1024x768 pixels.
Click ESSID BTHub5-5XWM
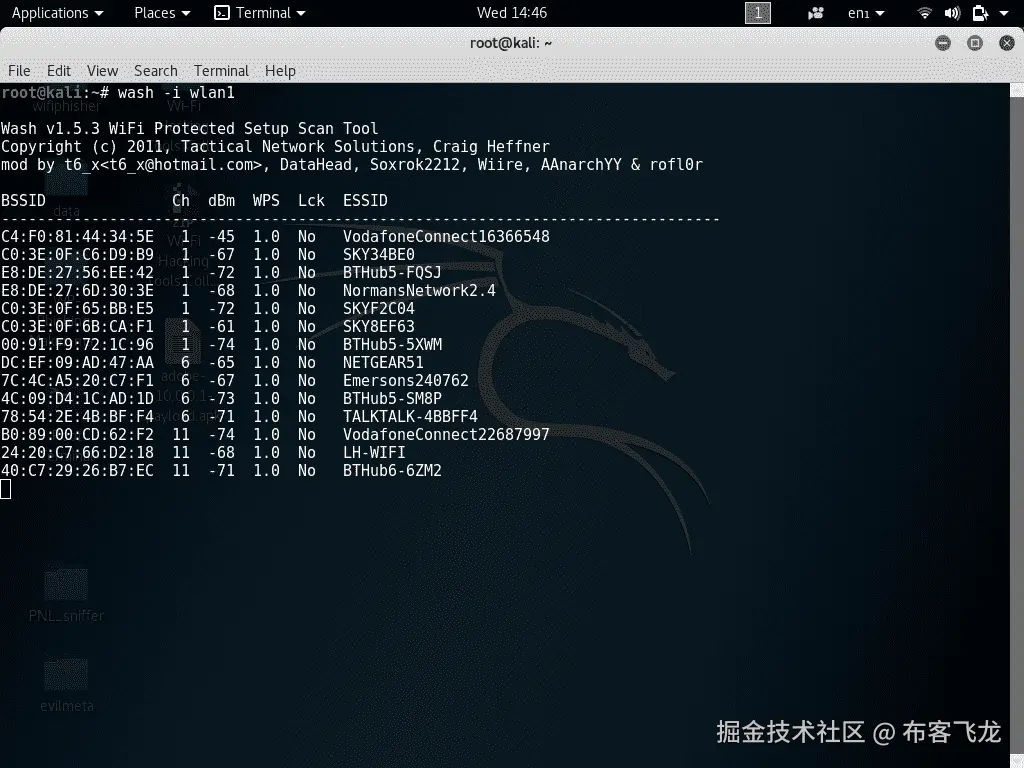point(392,344)
